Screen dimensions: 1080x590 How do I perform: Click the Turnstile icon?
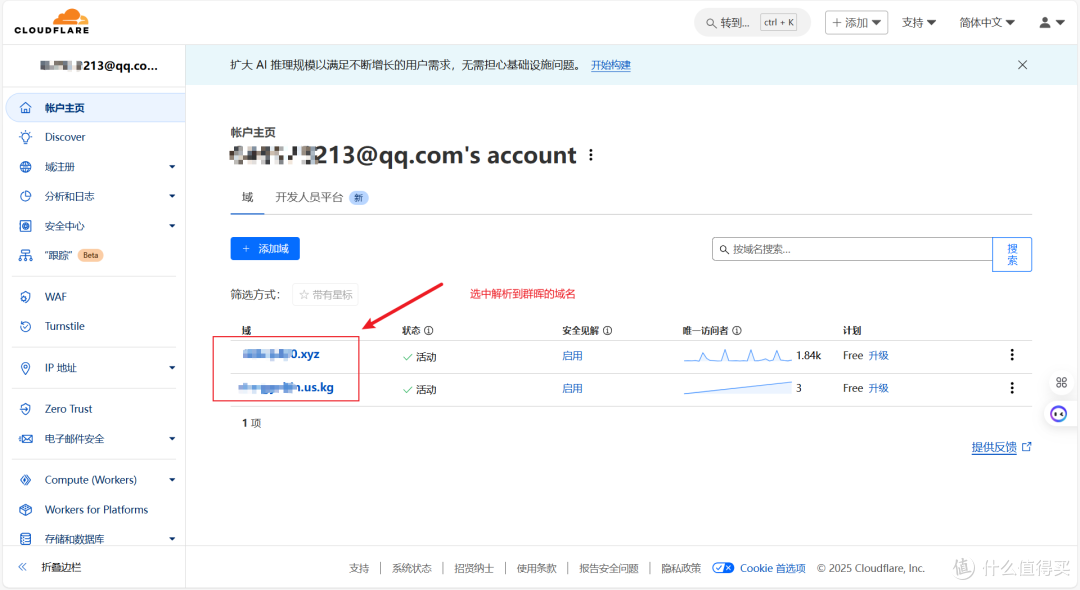click(x=25, y=326)
